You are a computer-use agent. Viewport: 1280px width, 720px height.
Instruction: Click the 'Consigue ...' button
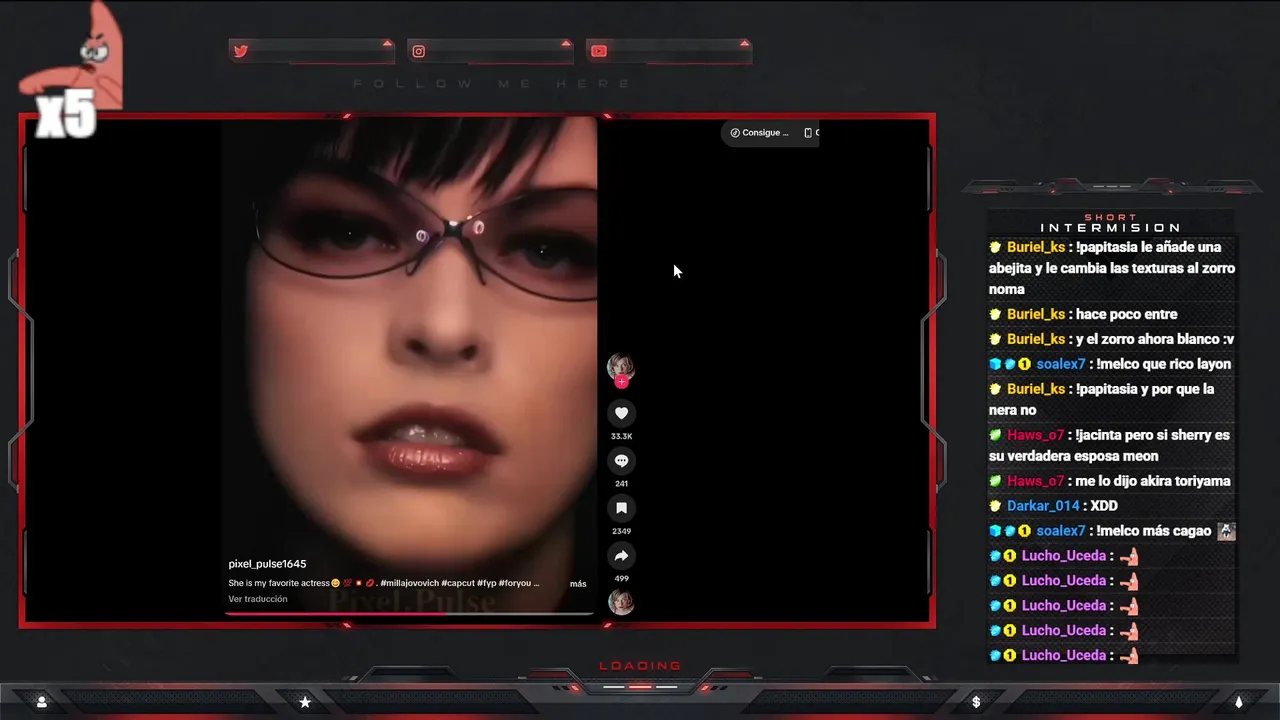(x=759, y=132)
